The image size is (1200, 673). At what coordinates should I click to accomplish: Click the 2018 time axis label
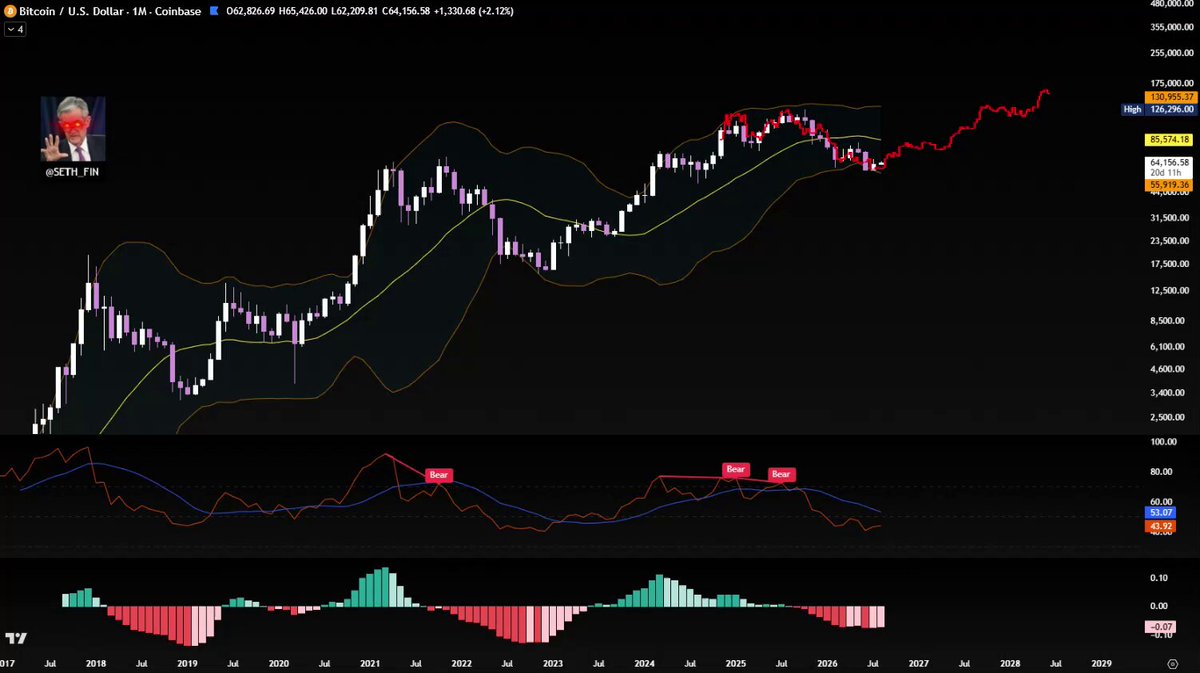(97, 663)
